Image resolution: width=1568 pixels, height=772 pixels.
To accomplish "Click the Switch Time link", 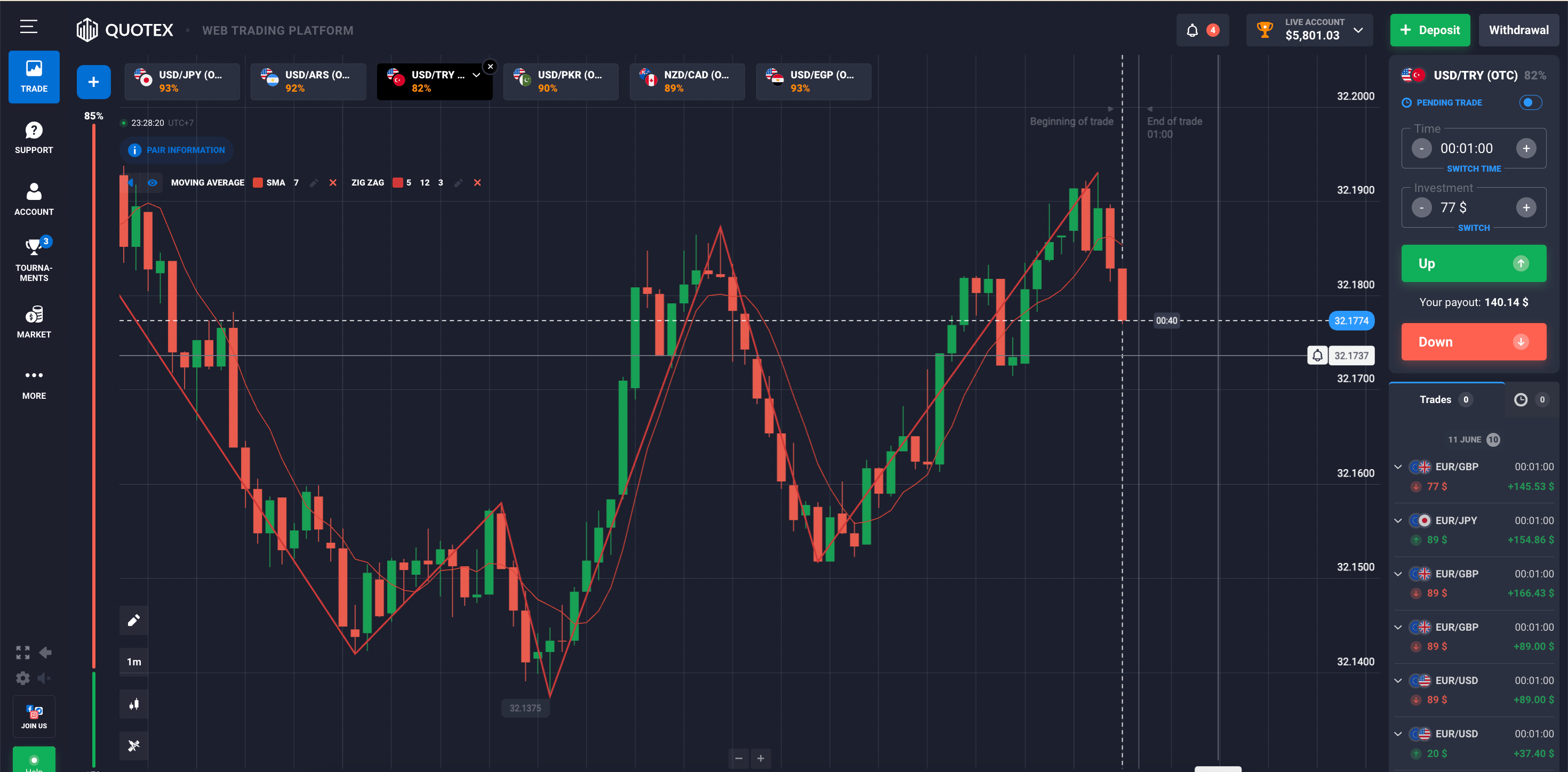I will [x=1473, y=168].
